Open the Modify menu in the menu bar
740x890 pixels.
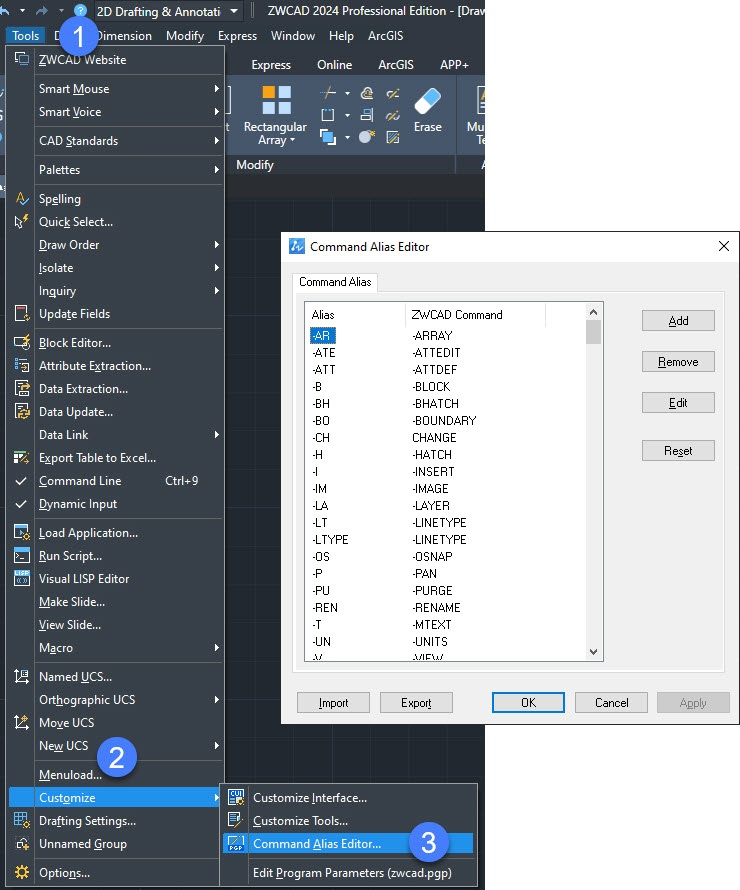pos(184,36)
